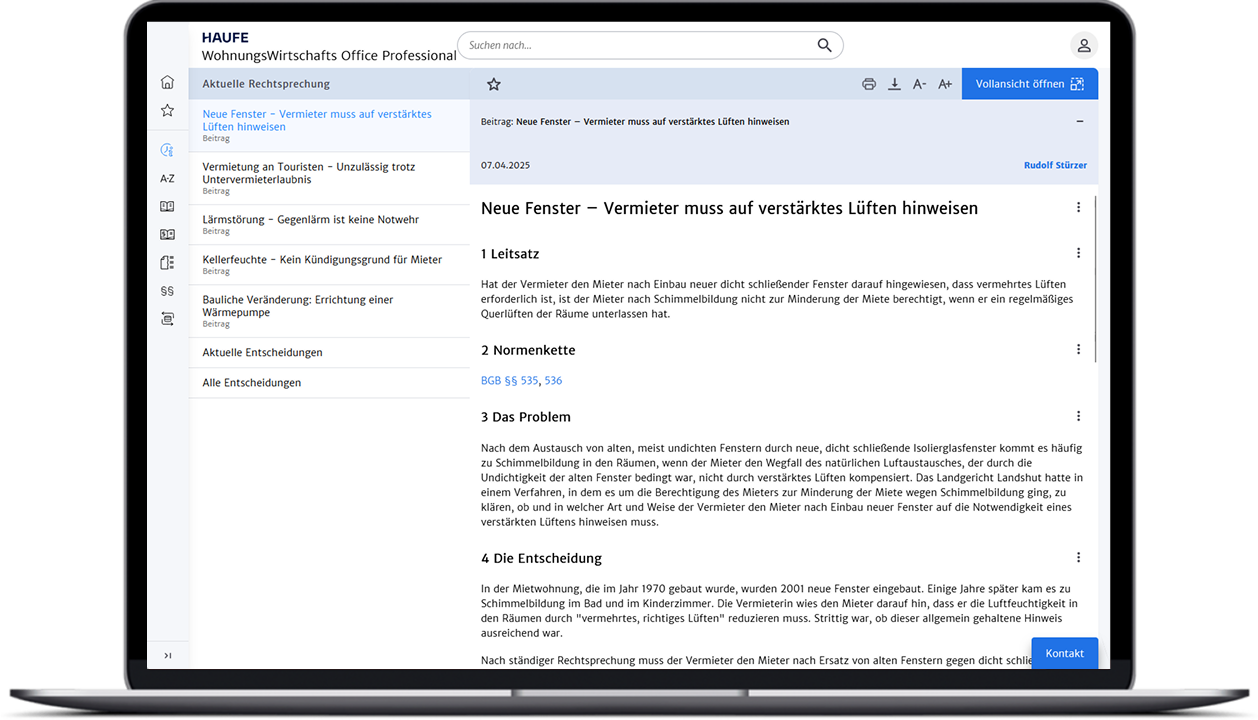
Task: Download the article
Action: pyautogui.click(x=895, y=84)
